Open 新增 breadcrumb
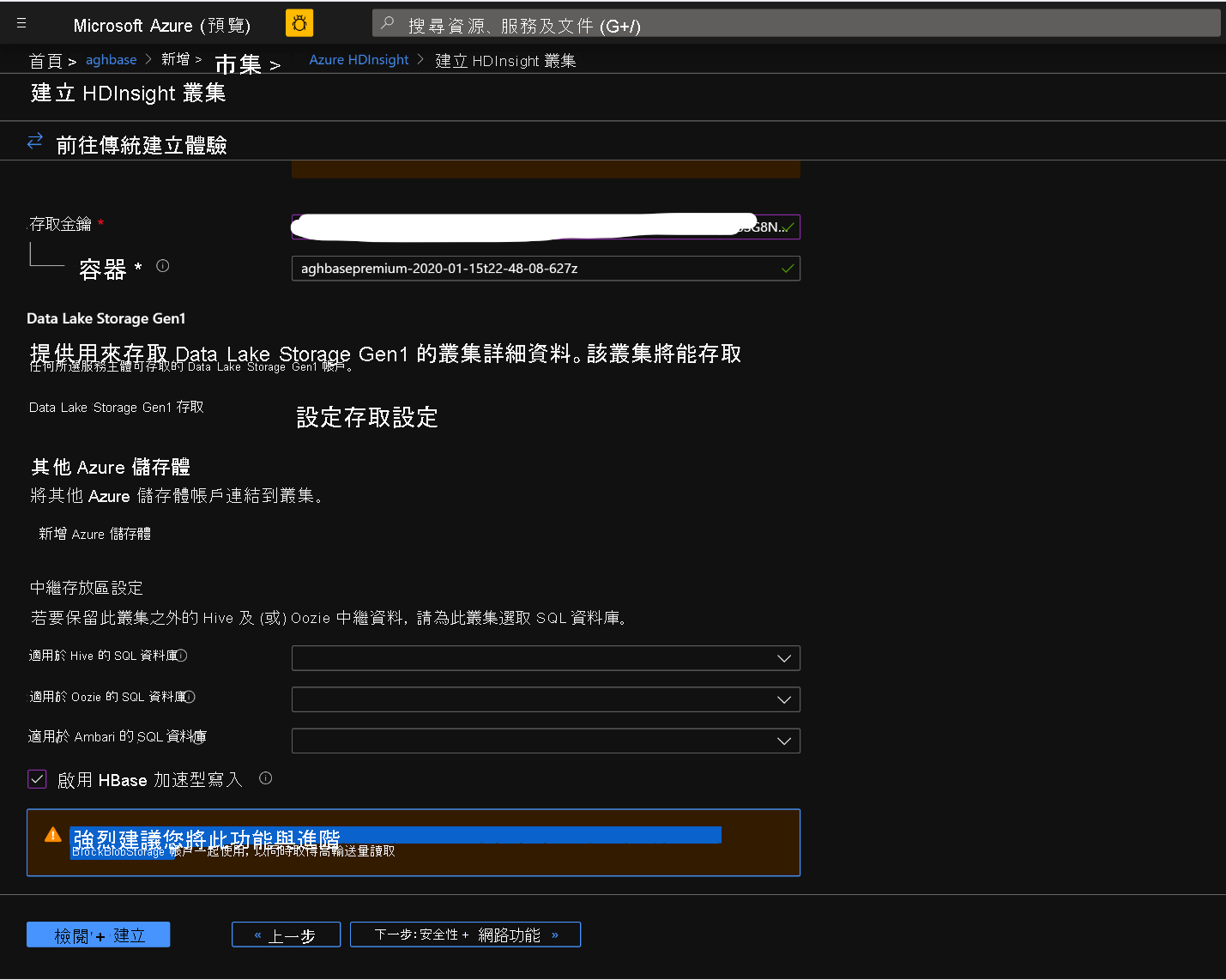The width and height of the screenshot is (1226, 980). tap(175, 59)
